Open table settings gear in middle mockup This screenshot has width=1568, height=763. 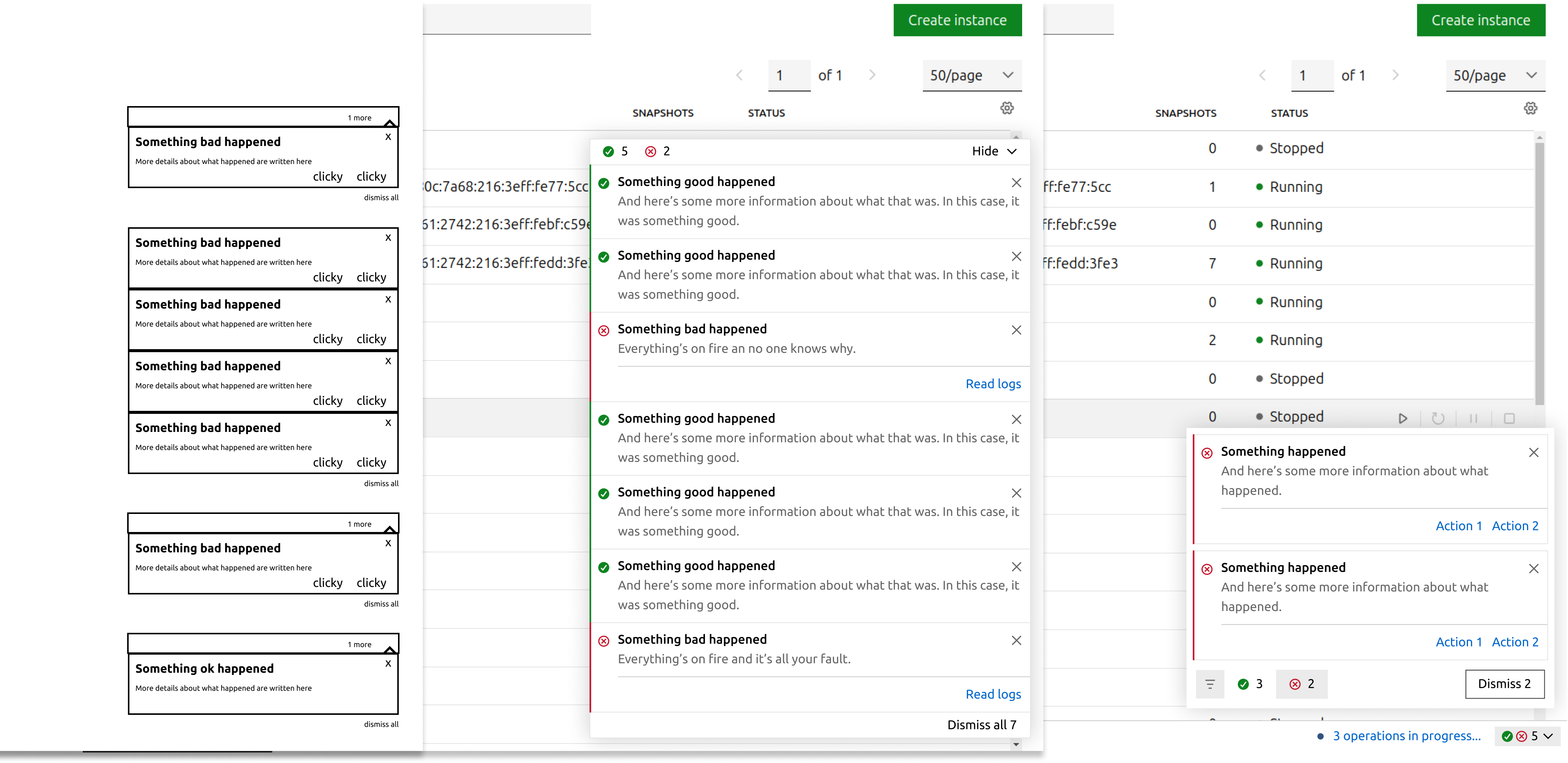[x=1007, y=108]
